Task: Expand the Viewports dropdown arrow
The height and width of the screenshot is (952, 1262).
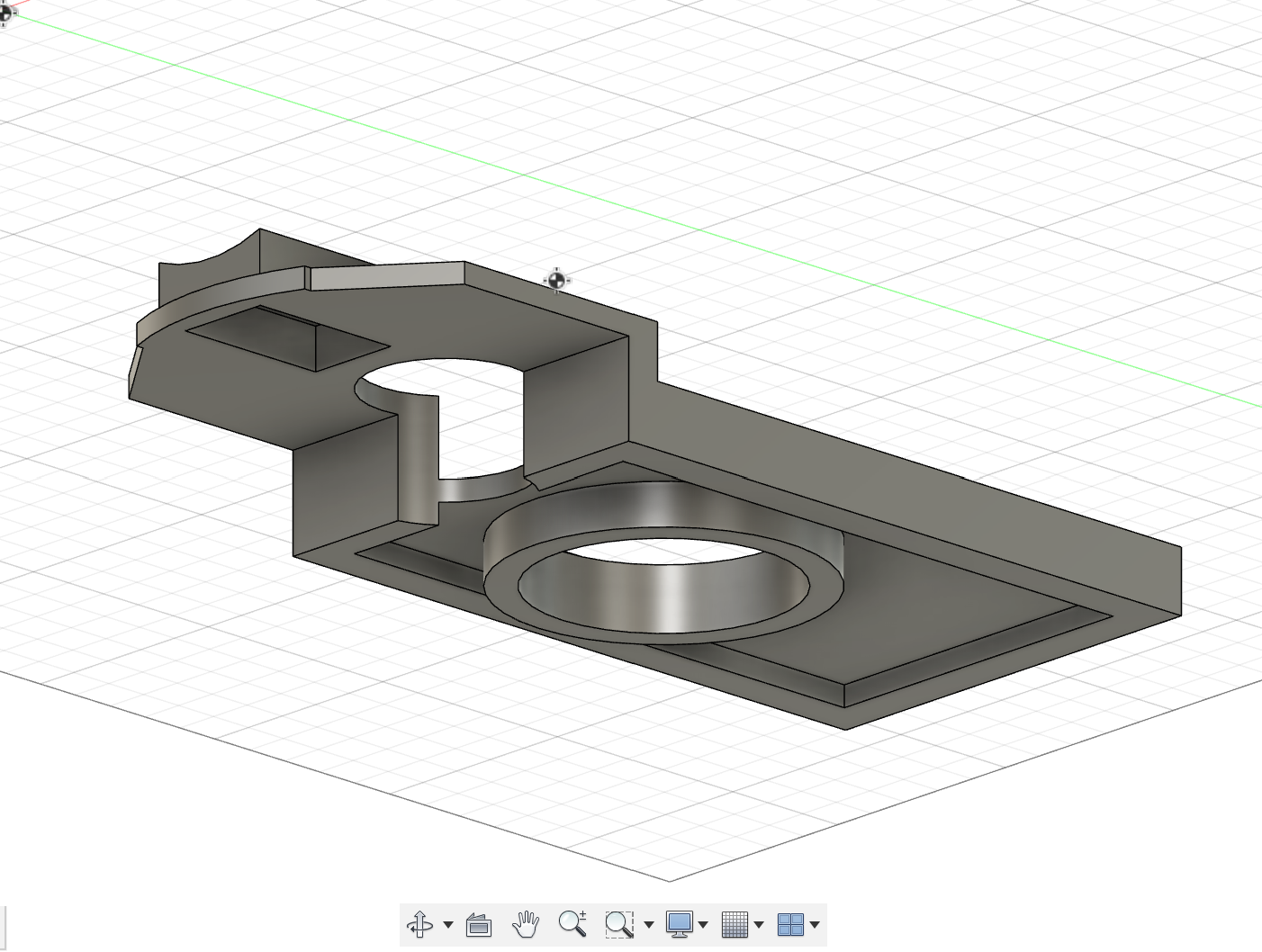Action: (815, 925)
